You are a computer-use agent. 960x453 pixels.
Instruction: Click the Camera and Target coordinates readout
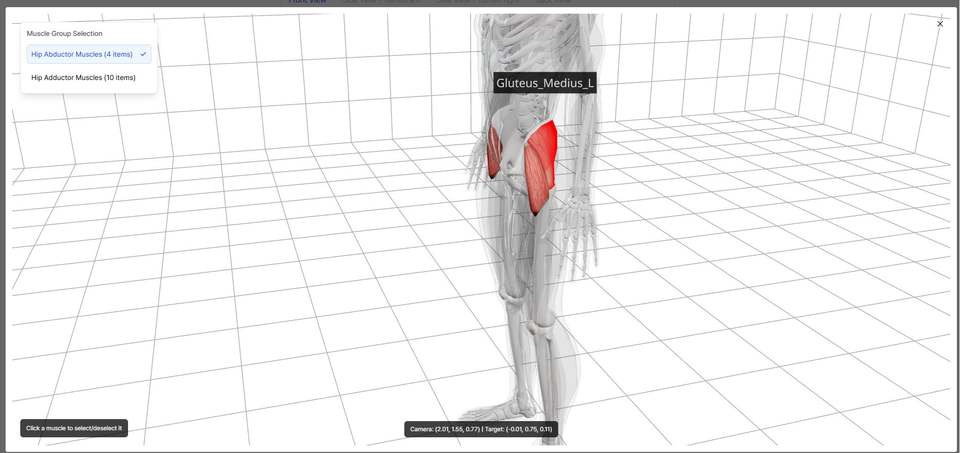click(x=480, y=429)
